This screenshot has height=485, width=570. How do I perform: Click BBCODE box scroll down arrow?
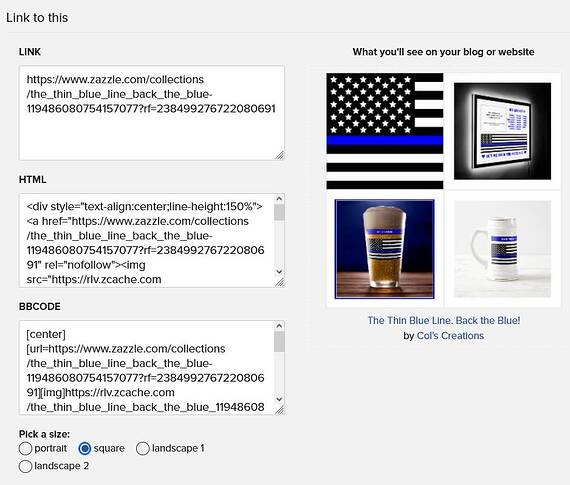point(279,399)
